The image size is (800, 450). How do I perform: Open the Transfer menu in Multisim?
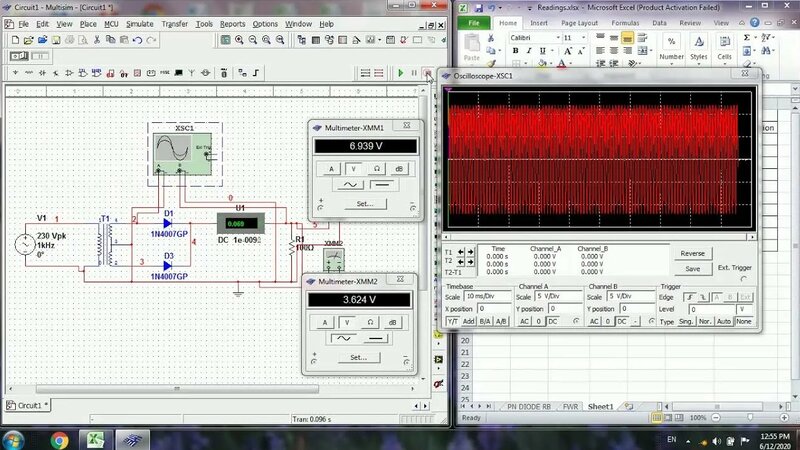tap(174, 24)
